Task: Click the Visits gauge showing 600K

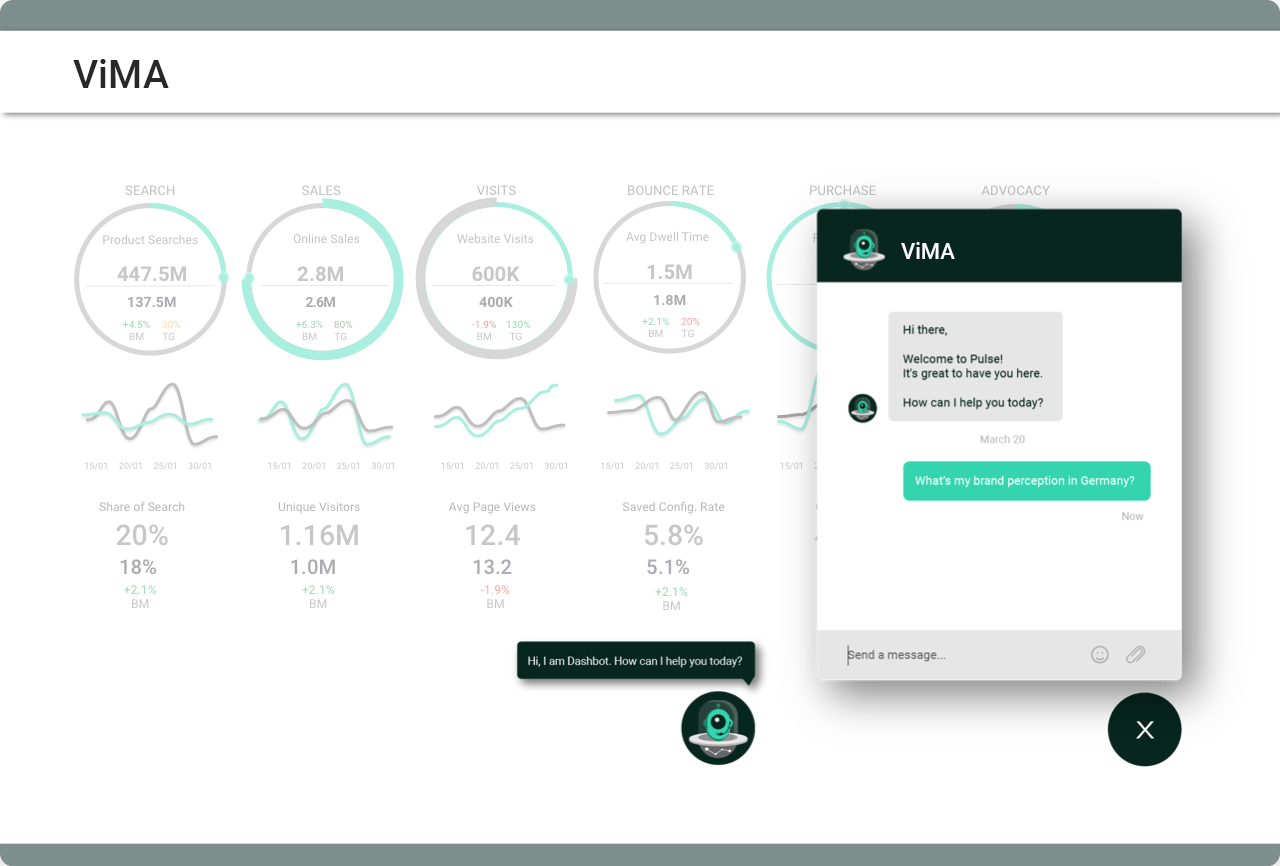Action: (x=496, y=279)
